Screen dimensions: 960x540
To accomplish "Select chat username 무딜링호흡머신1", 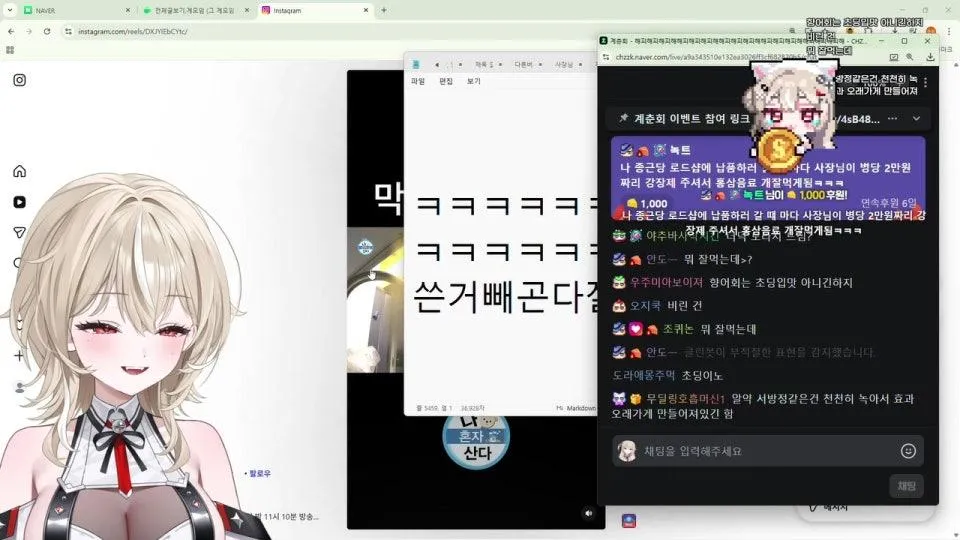I will (x=685, y=399).
